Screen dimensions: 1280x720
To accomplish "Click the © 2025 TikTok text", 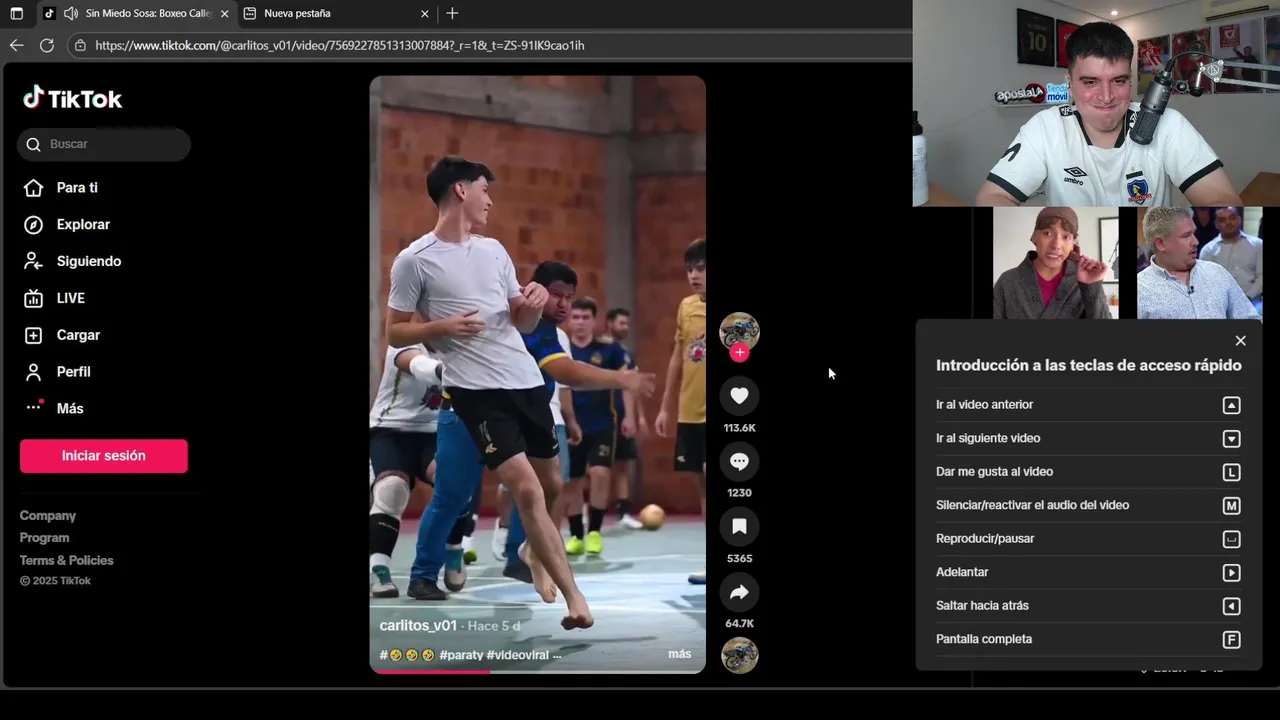I will (x=55, y=581).
